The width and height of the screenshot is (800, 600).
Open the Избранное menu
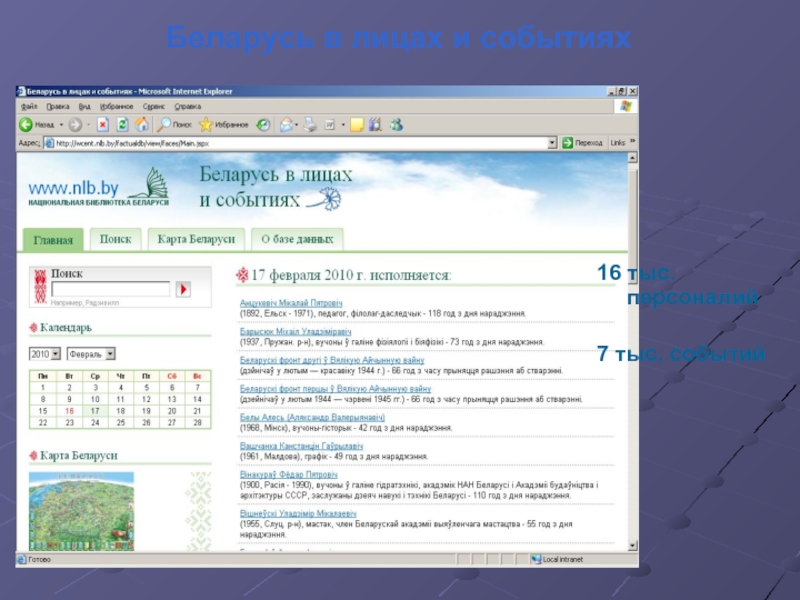tap(116, 107)
